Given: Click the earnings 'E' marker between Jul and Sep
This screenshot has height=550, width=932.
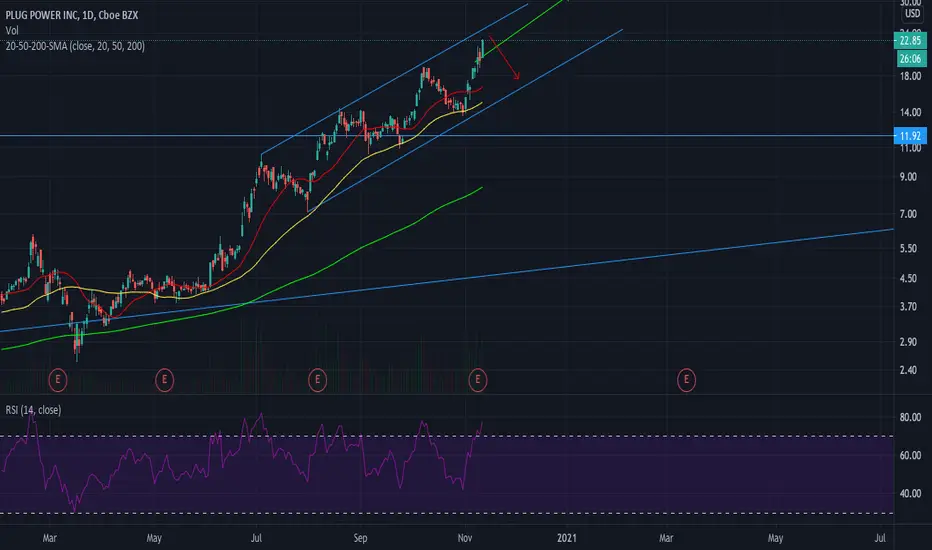Looking at the screenshot, I should (x=317, y=379).
